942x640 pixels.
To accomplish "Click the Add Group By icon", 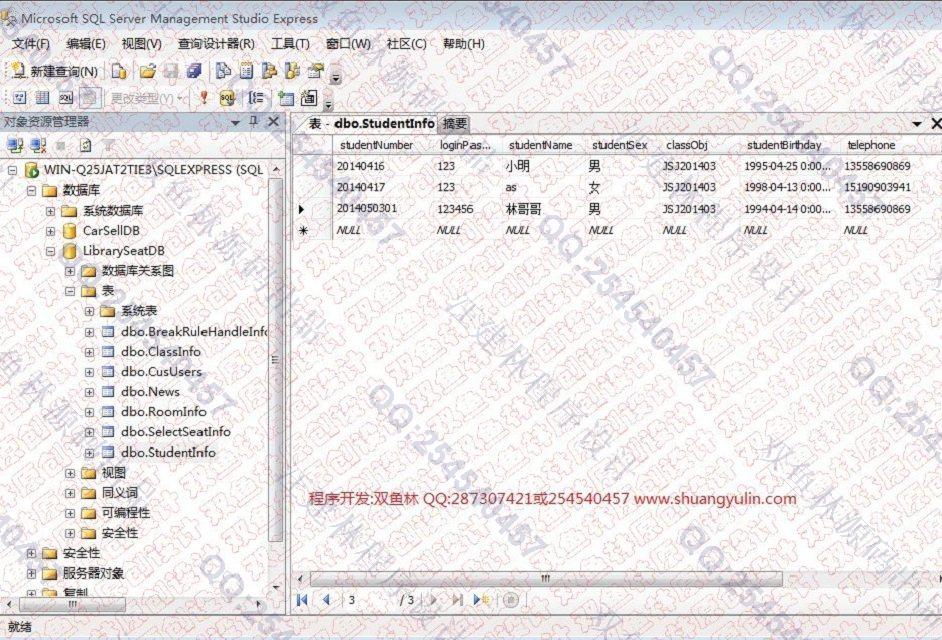I will point(257,97).
